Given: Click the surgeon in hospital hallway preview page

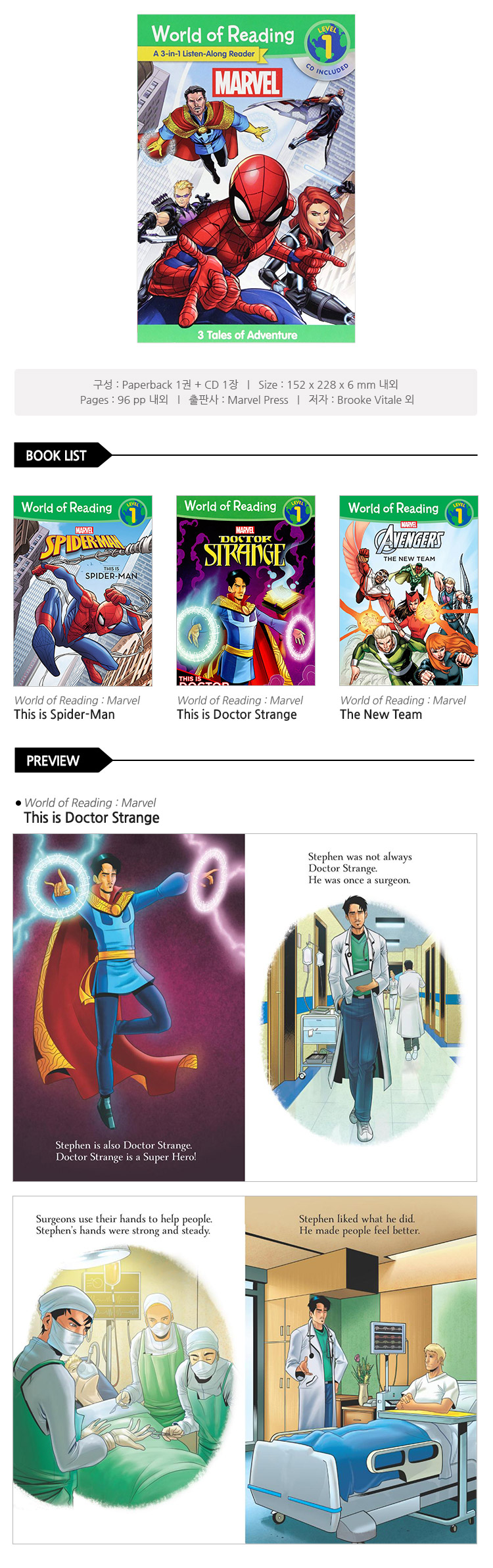Looking at the screenshot, I should 361,1007.
